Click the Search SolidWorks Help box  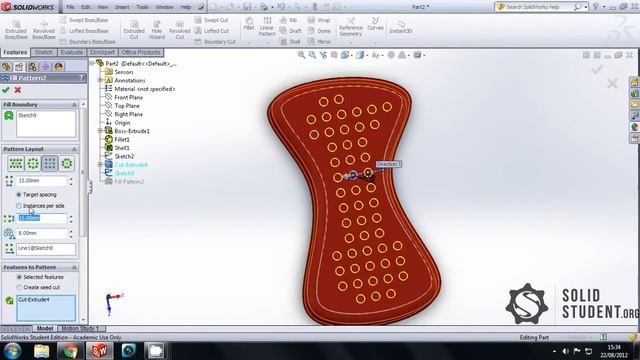(539, 7)
